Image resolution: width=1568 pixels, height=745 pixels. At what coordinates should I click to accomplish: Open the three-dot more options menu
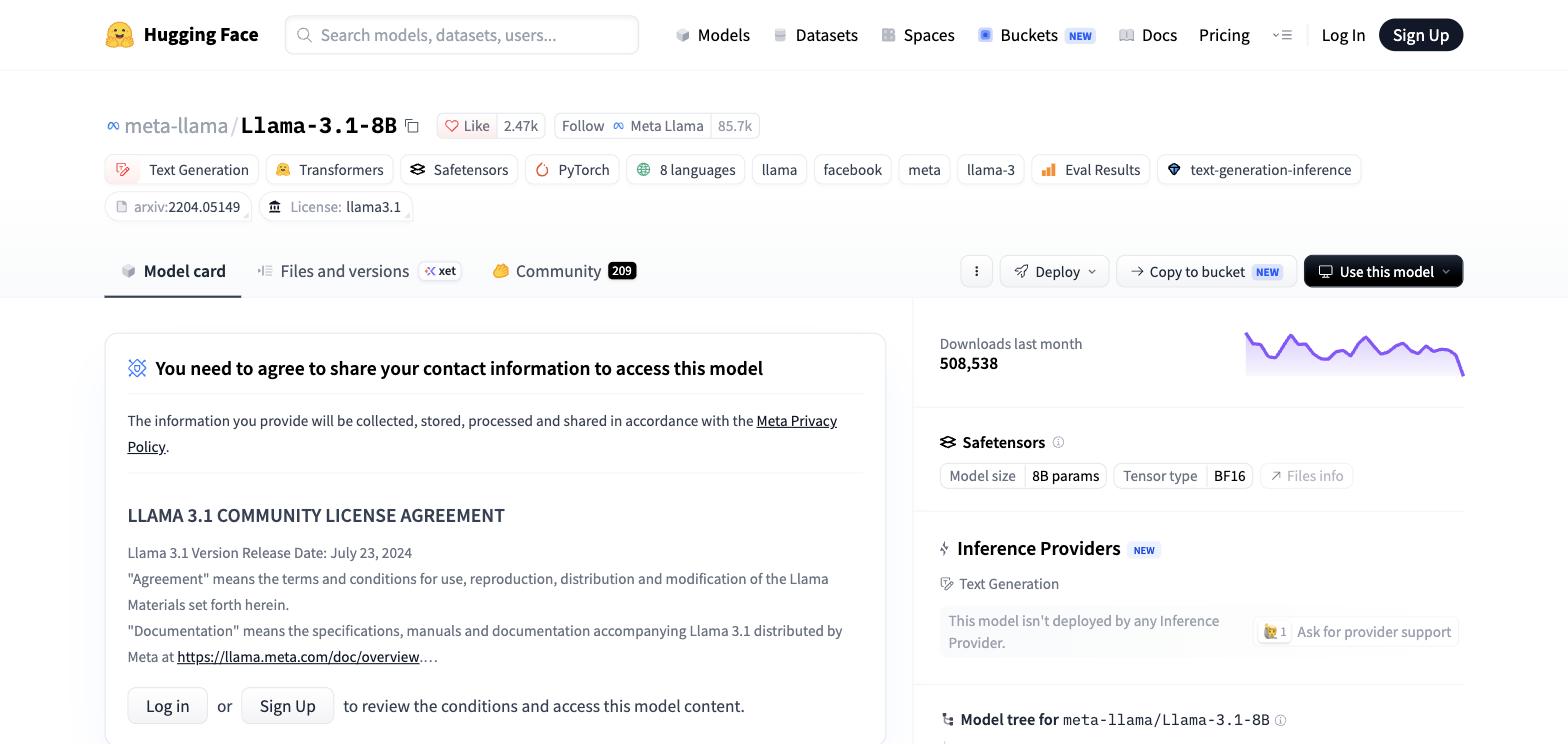(976, 271)
